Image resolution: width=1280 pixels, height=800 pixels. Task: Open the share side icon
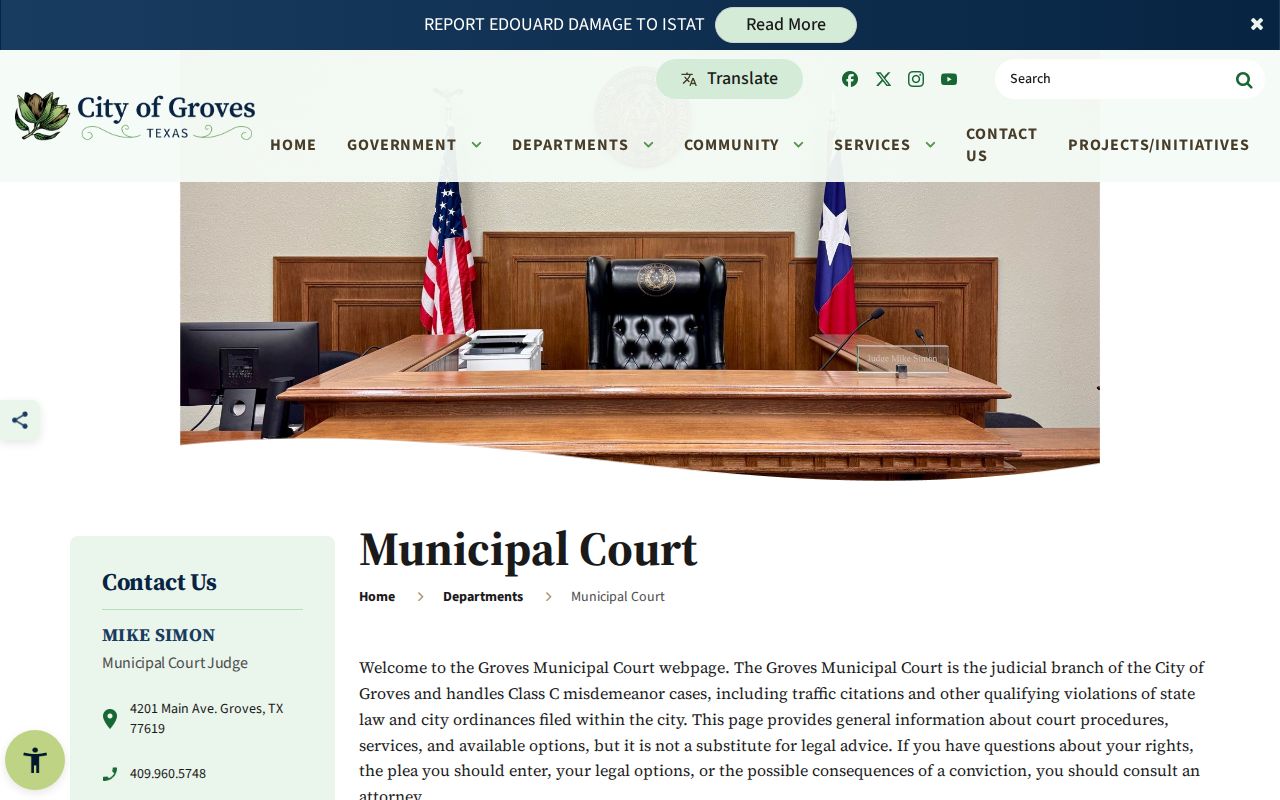20,420
